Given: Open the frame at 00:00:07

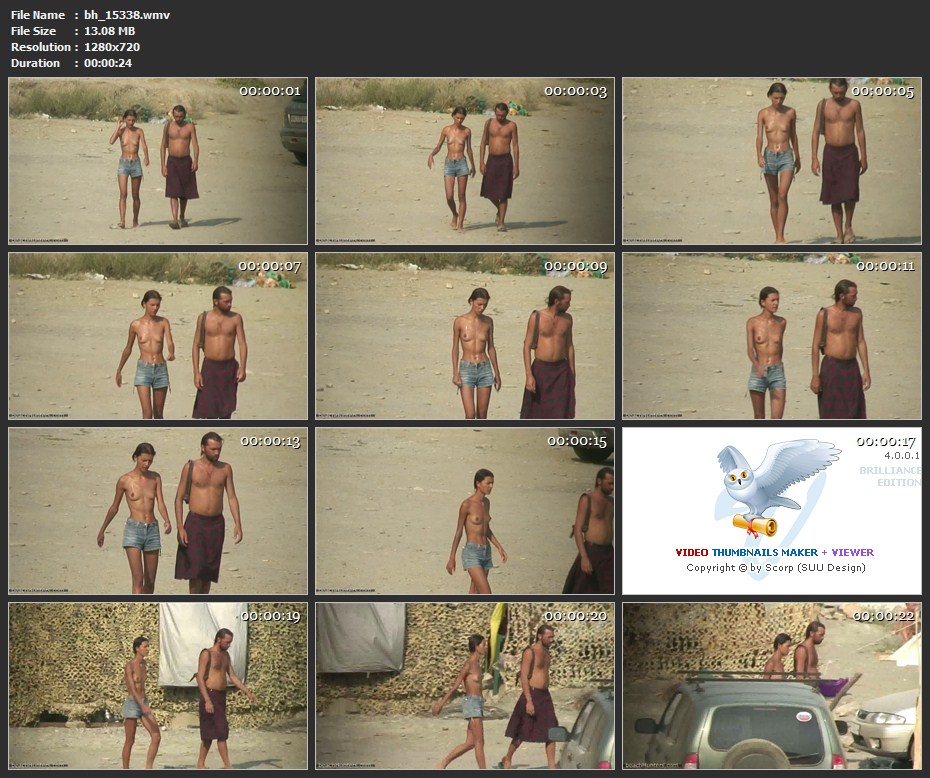Looking at the screenshot, I should click(x=158, y=336).
